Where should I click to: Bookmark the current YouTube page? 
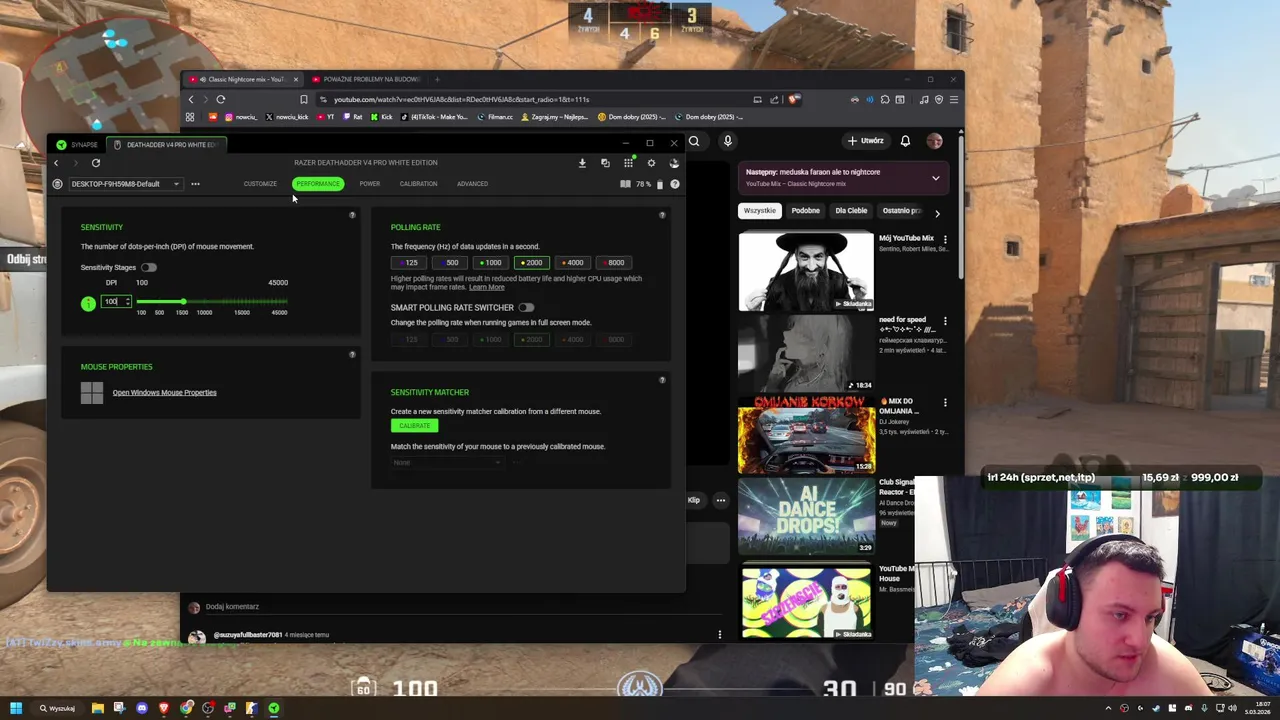(304, 99)
